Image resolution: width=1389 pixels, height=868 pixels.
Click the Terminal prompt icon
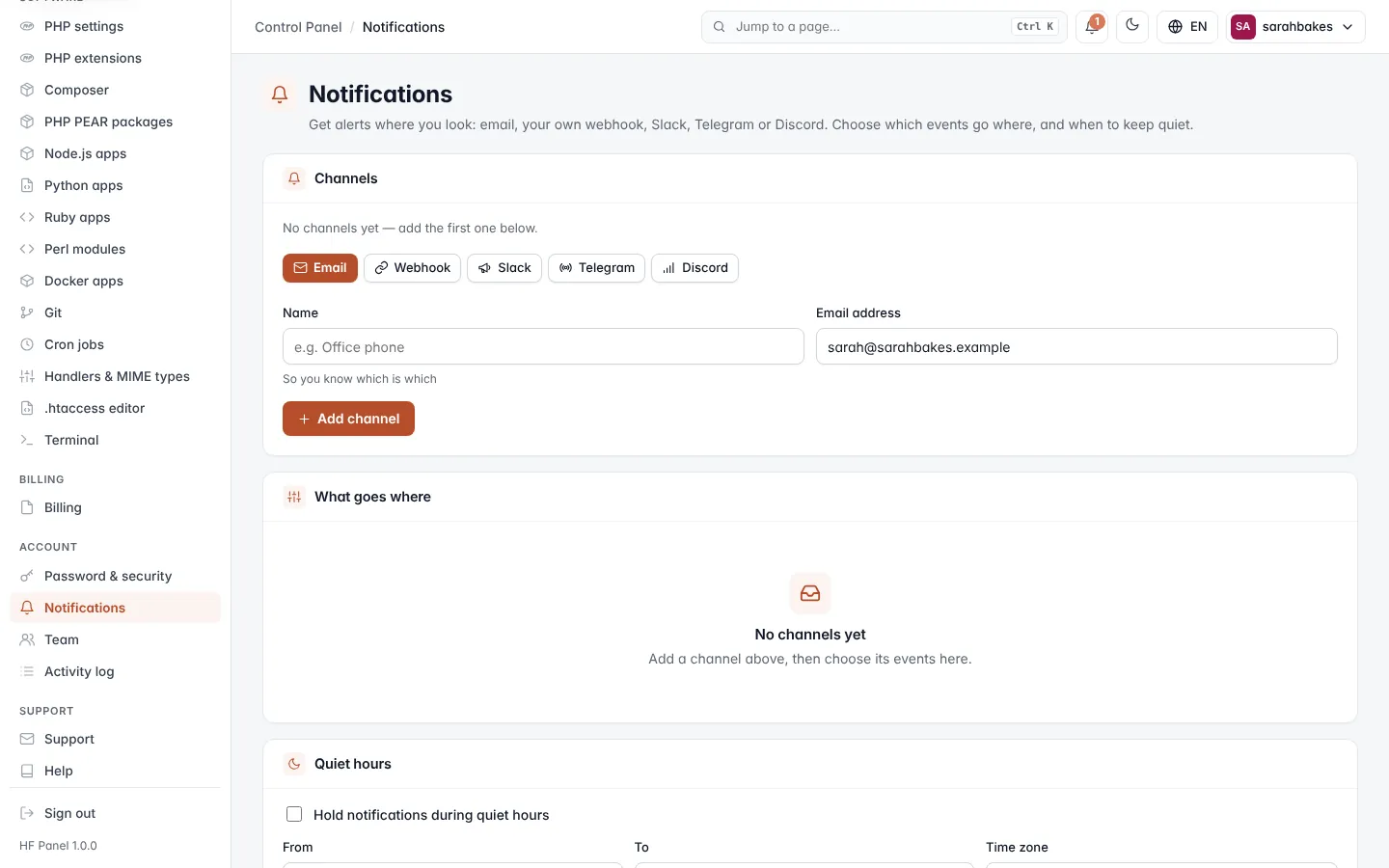(x=27, y=440)
